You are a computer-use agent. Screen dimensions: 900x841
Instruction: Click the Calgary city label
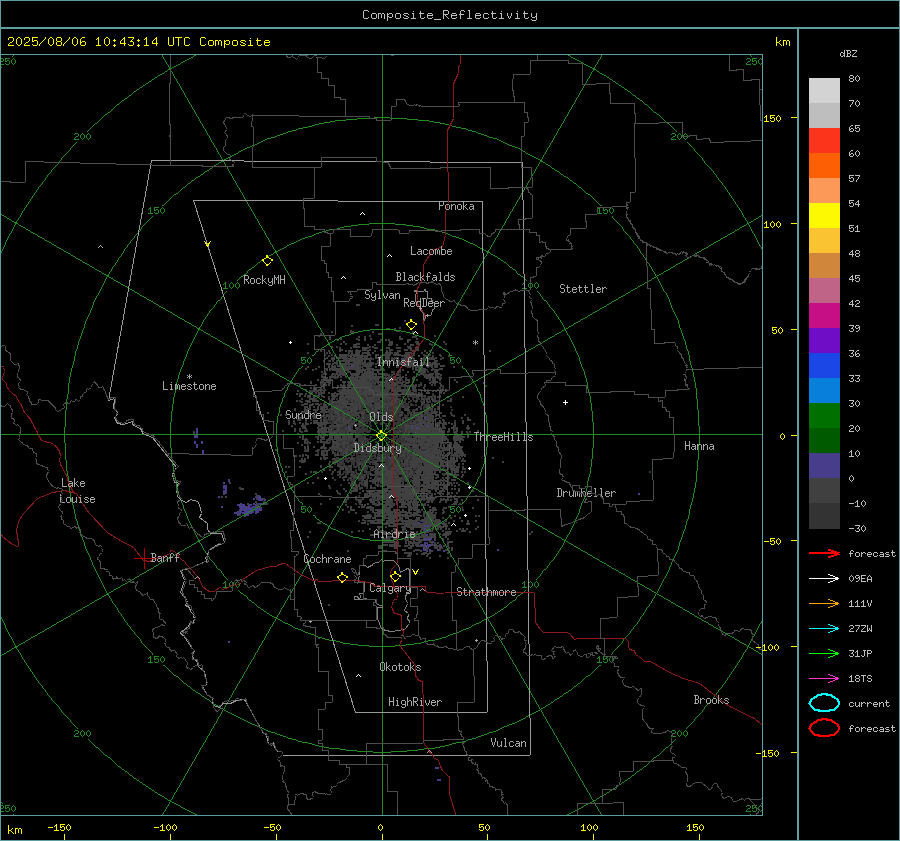click(390, 588)
